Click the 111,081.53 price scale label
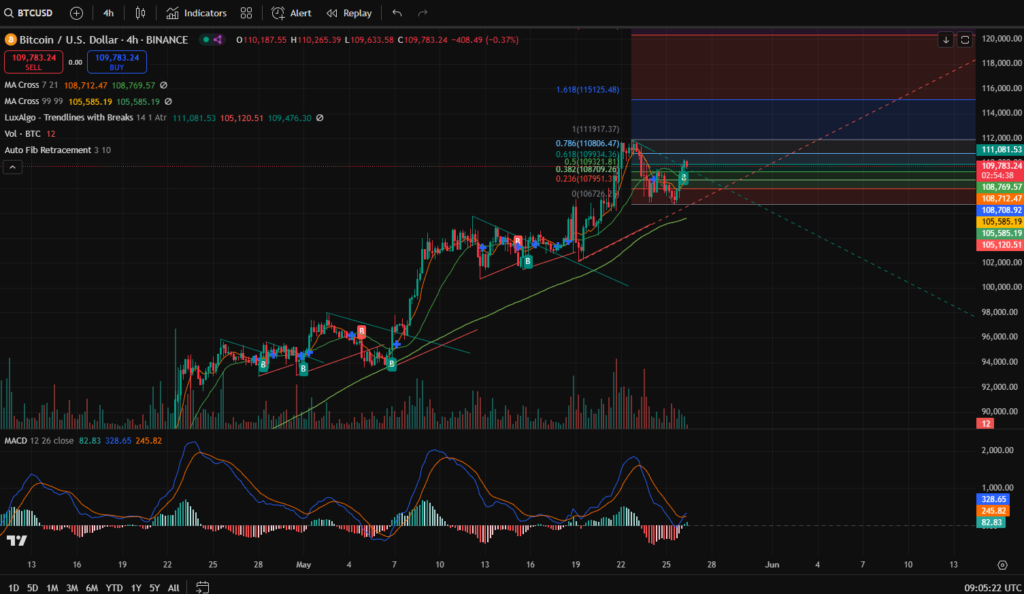This screenshot has width=1024, height=594. [1000, 149]
